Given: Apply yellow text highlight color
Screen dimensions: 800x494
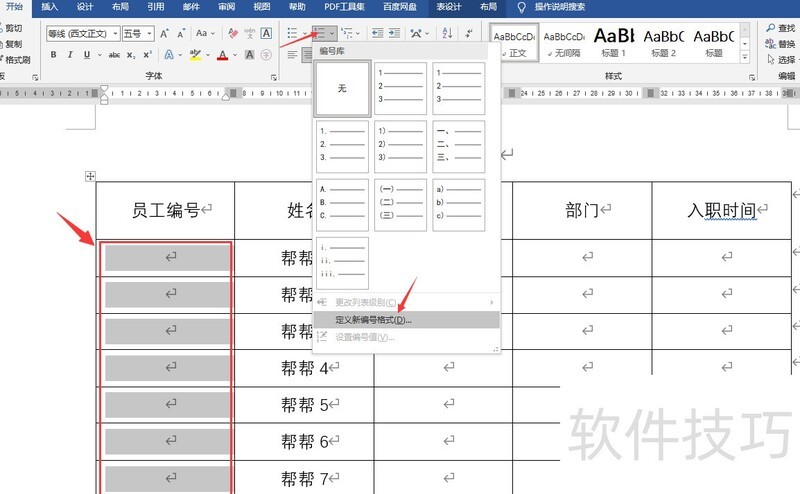Looking at the screenshot, I should [x=195, y=55].
